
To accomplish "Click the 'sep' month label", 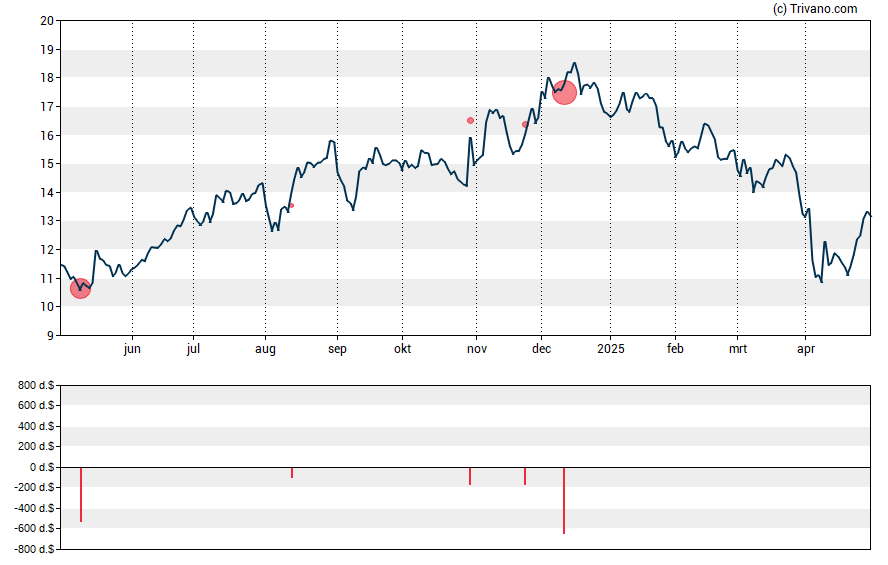I will coord(337,349).
